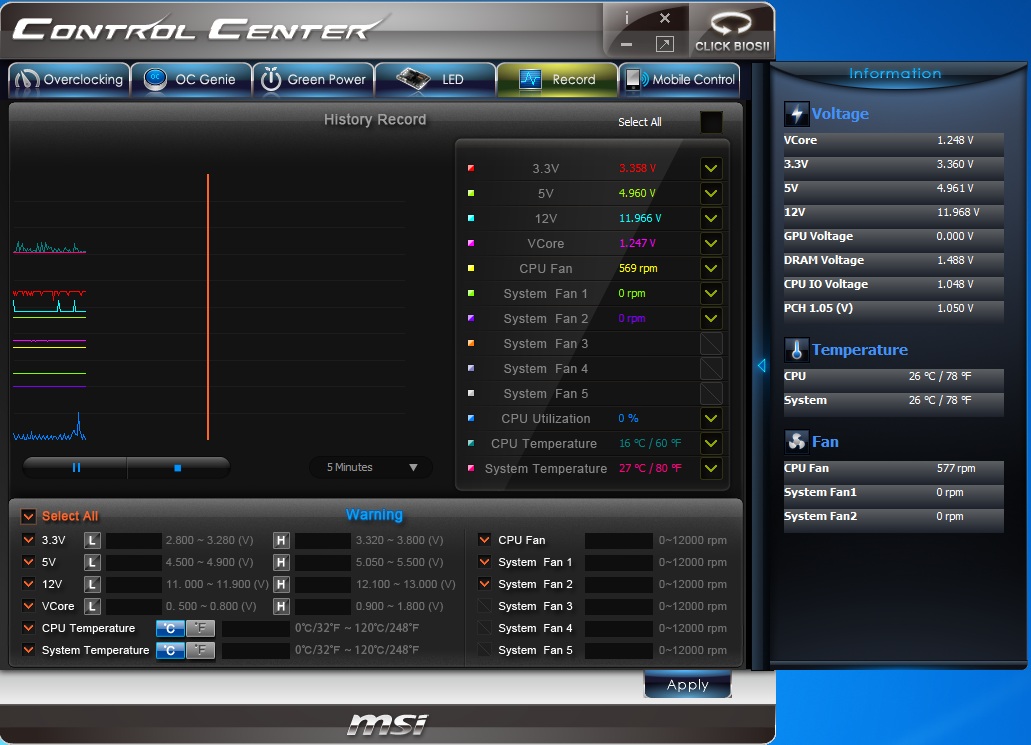Click the 12V low limit L icon
Image resolution: width=1031 pixels, height=745 pixels.
pyautogui.click(x=93, y=584)
